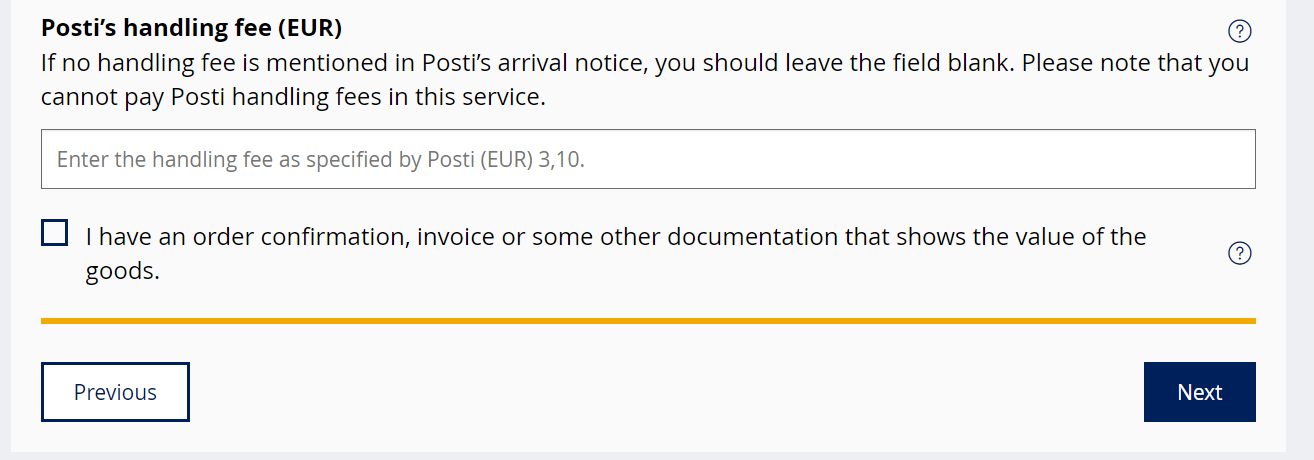1314x460 pixels.
Task: Show info tooltip for handling fee (EUR)
Action: tap(1239, 31)
